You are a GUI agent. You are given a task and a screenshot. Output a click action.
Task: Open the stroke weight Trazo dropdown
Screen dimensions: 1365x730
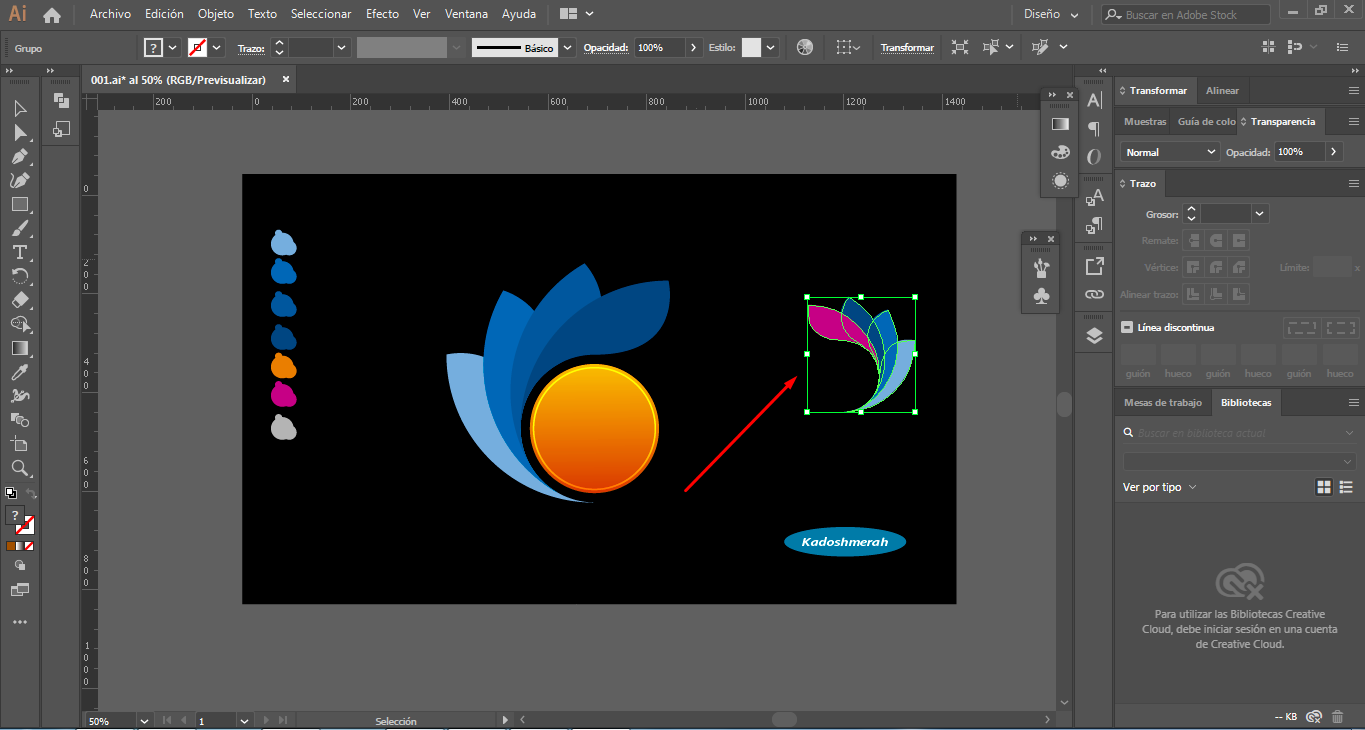coord(342,47)
